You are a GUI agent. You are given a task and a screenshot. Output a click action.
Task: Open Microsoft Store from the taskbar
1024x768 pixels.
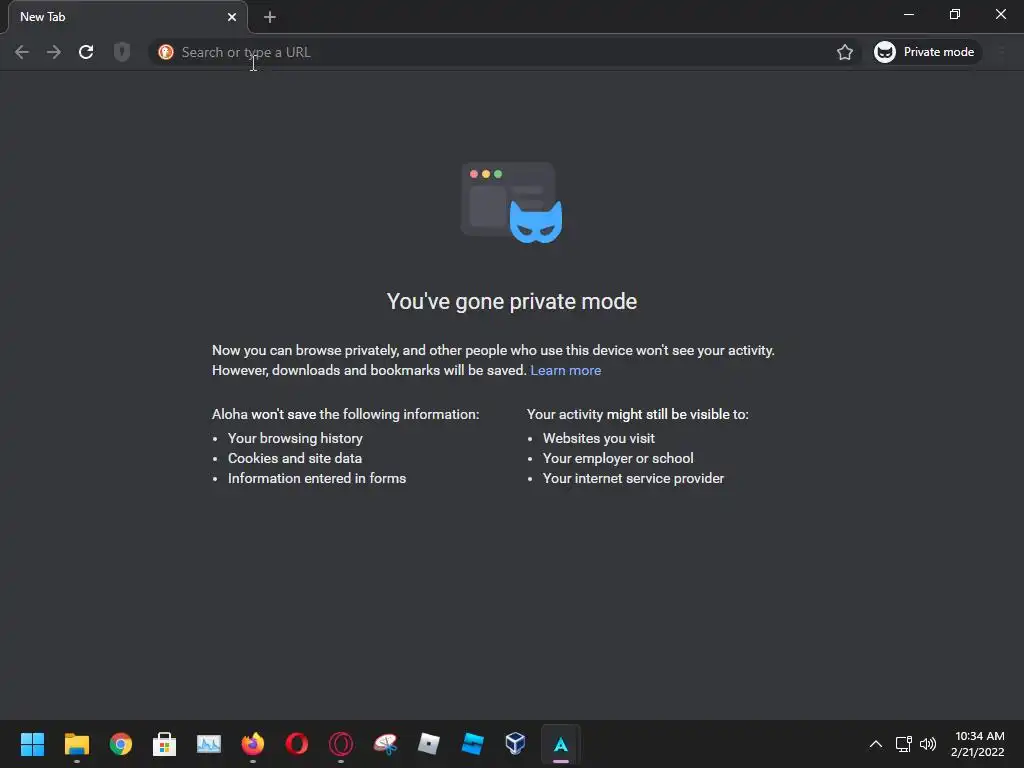tap(165, 744)
